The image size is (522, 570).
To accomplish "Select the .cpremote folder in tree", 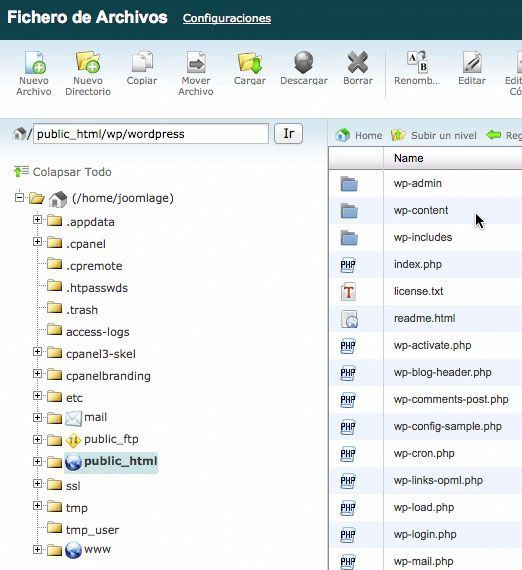I will [x=94, y=266].
